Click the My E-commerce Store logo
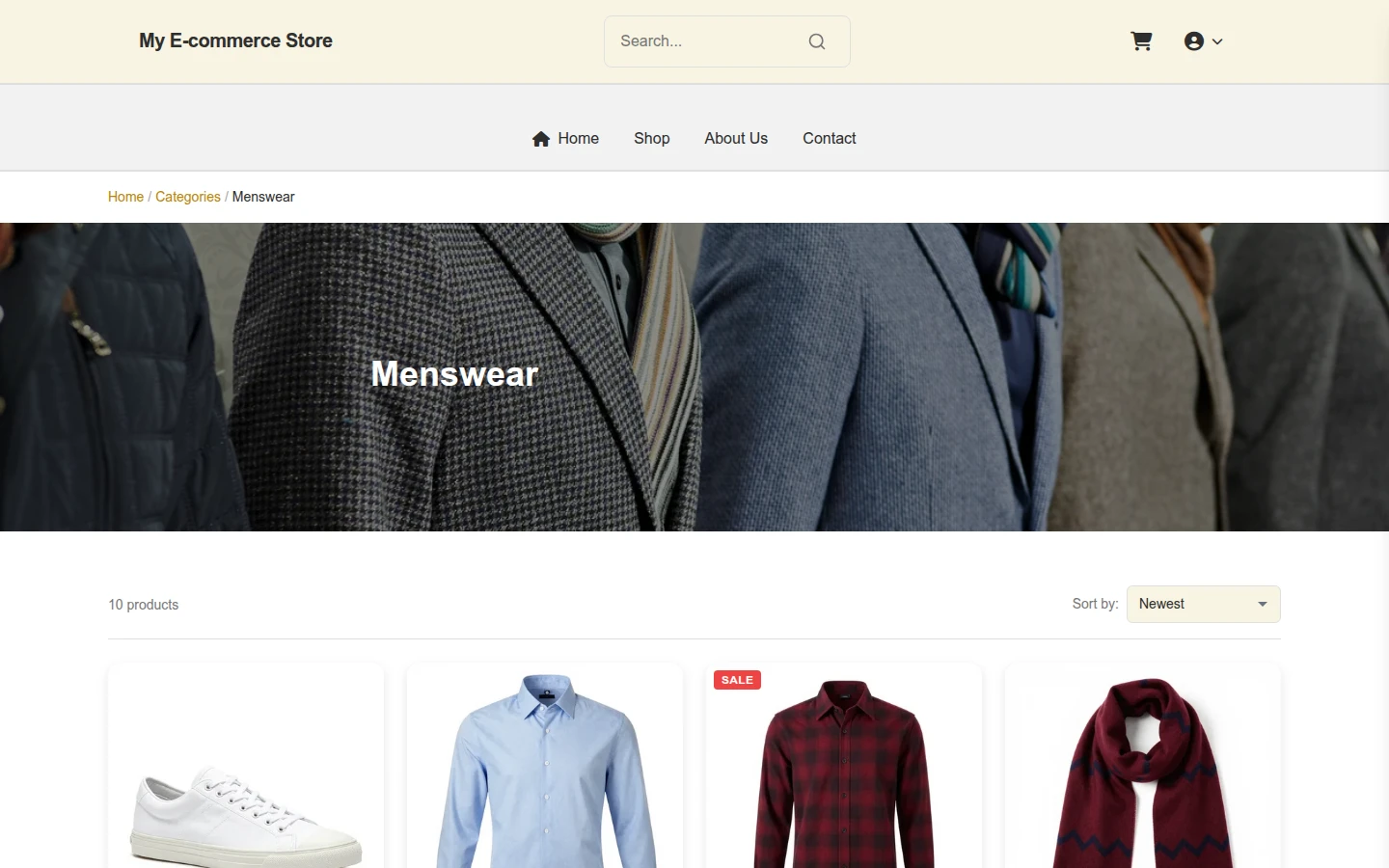The image size is (1389, 868). 235,41
